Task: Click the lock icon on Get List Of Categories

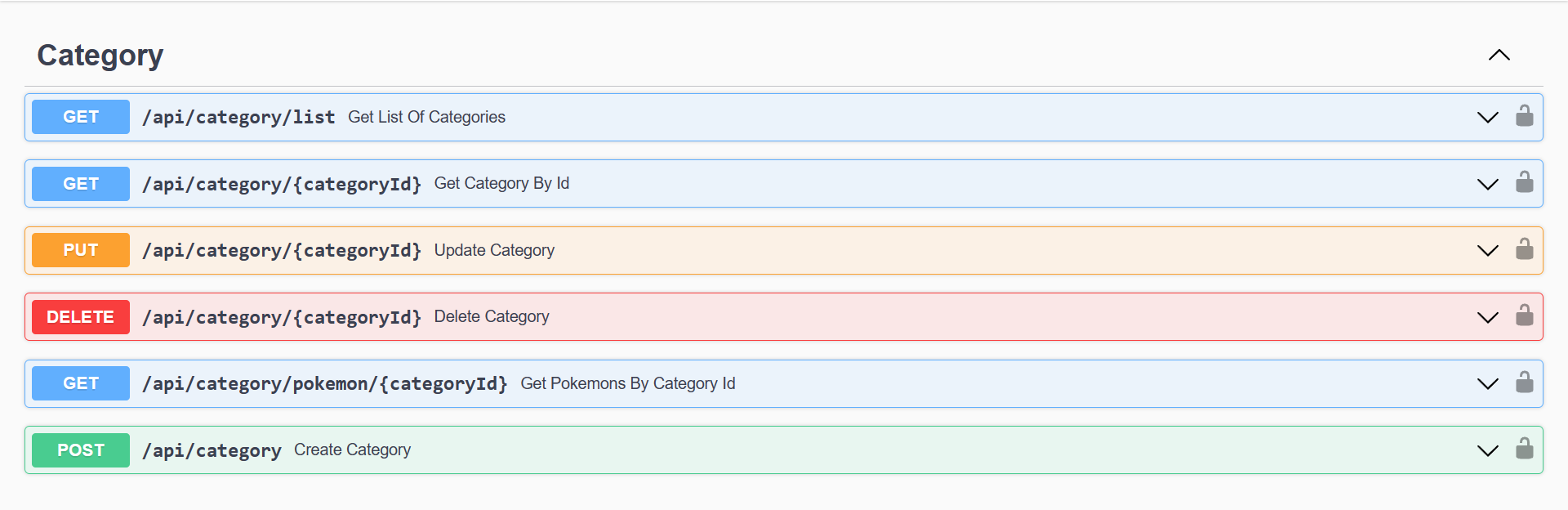Action: coord(1524,116)
